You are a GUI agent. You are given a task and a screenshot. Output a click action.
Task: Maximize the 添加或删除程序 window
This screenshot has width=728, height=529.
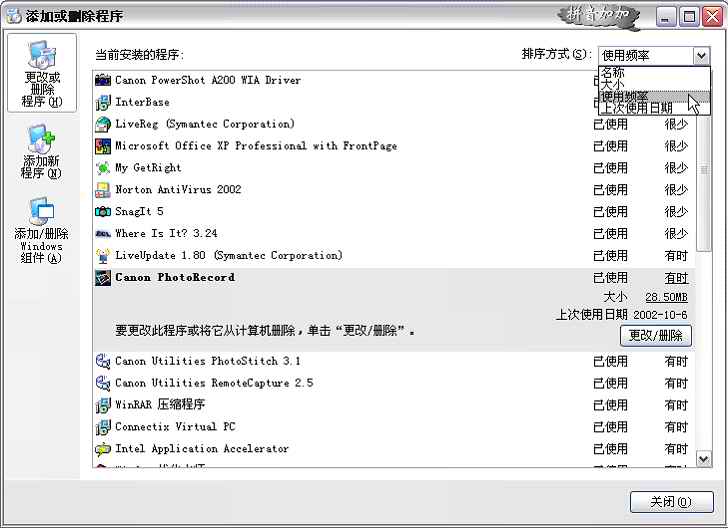[689, 17]
